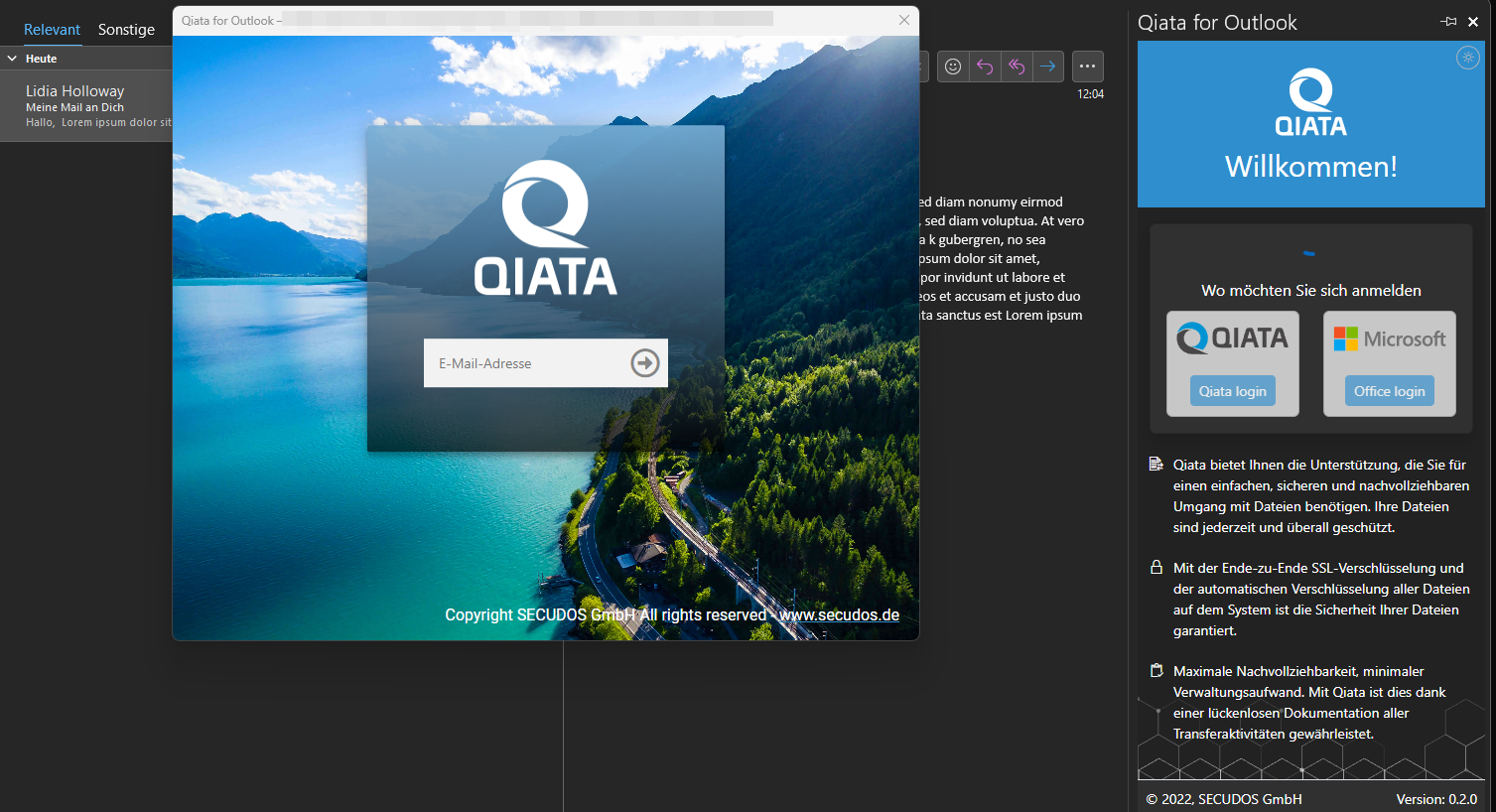1496x812 pixels.
Task: Collapse the Heute message group
Action: click(x=11, y=58)
